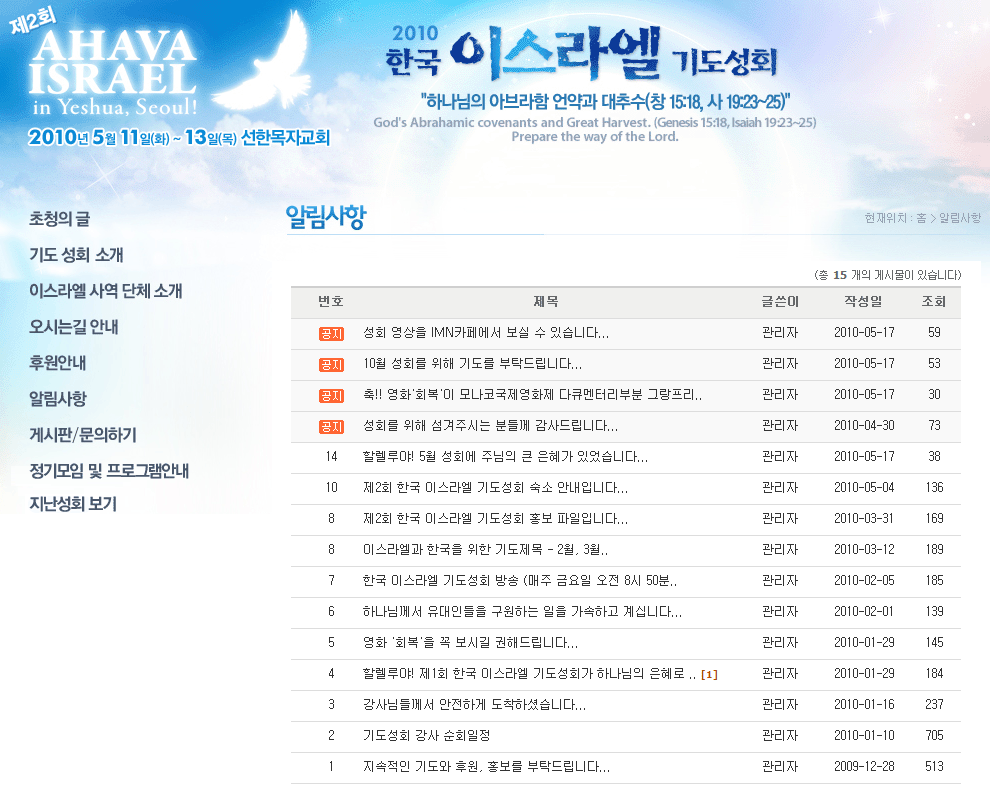The width and height of the screenshot is (990, 786).
Task: Click the 글쓴이 column header
Action: tap(780, 302)
